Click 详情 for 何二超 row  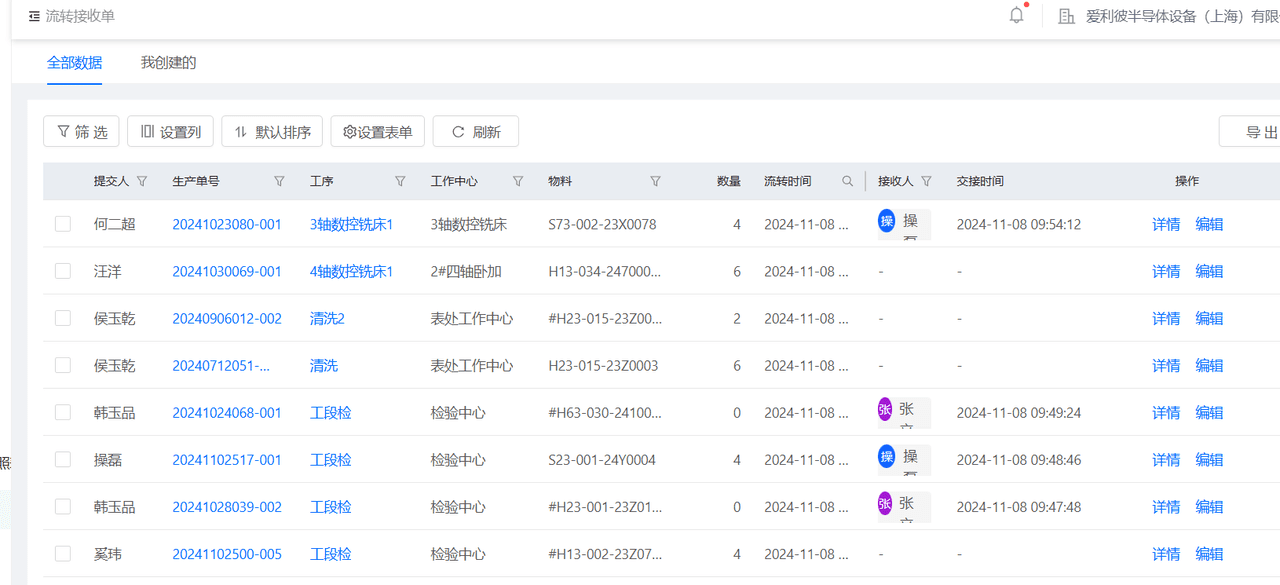[1166, 224]
